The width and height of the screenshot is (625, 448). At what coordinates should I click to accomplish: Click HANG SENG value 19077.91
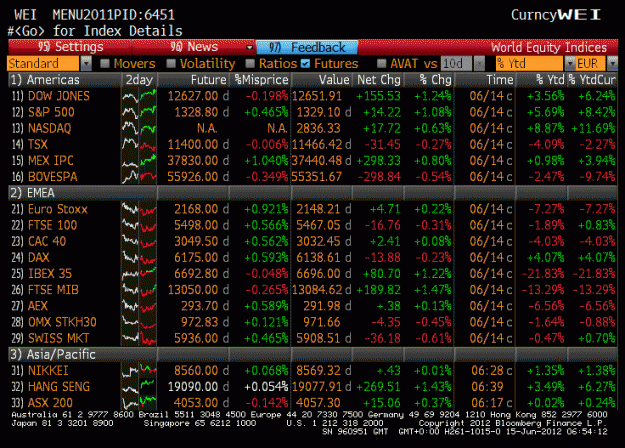(x=317, y=387)
